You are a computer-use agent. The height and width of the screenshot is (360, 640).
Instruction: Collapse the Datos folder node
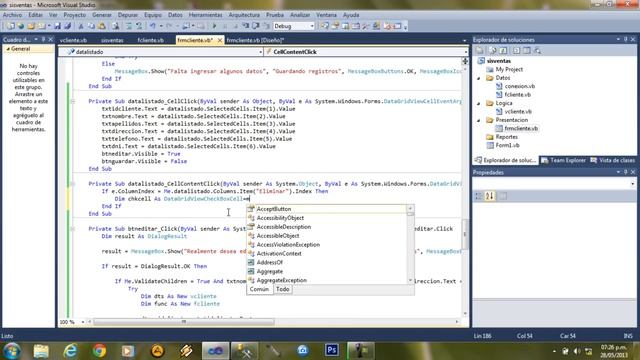(x=479, y=78)
